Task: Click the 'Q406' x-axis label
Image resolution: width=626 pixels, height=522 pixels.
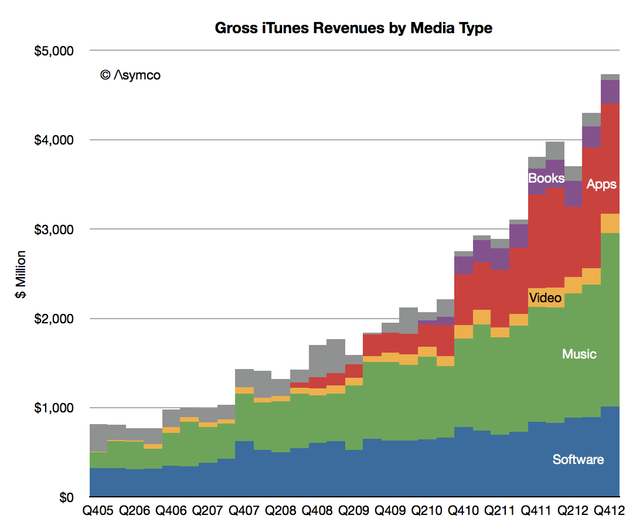Action: [171, 510]
